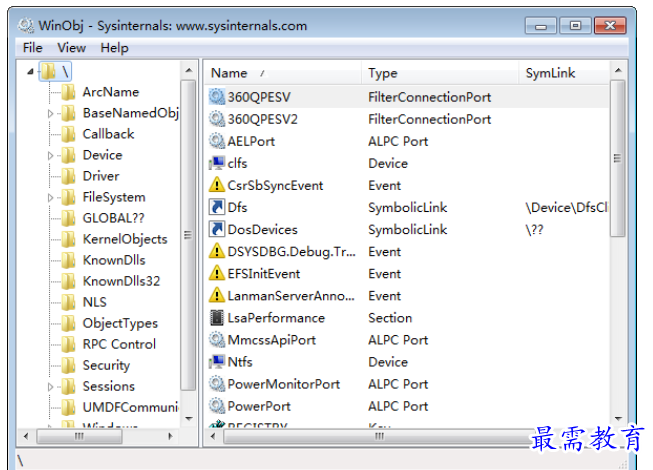Open the File menu
The height and width of the screenshot is (470, 653).
[32, 48]
